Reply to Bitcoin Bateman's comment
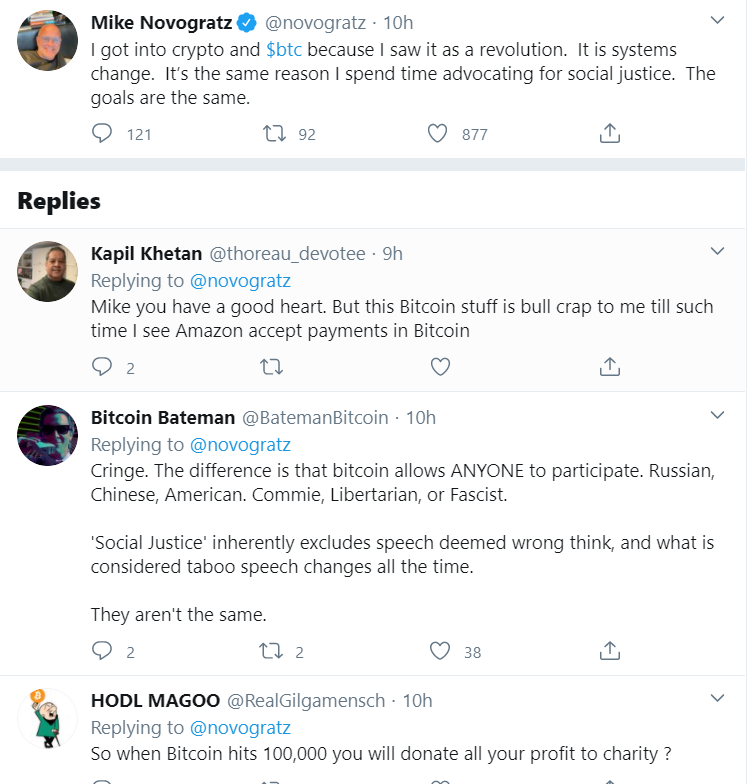The width and height of the screenshot is (750, 784). 102,651
